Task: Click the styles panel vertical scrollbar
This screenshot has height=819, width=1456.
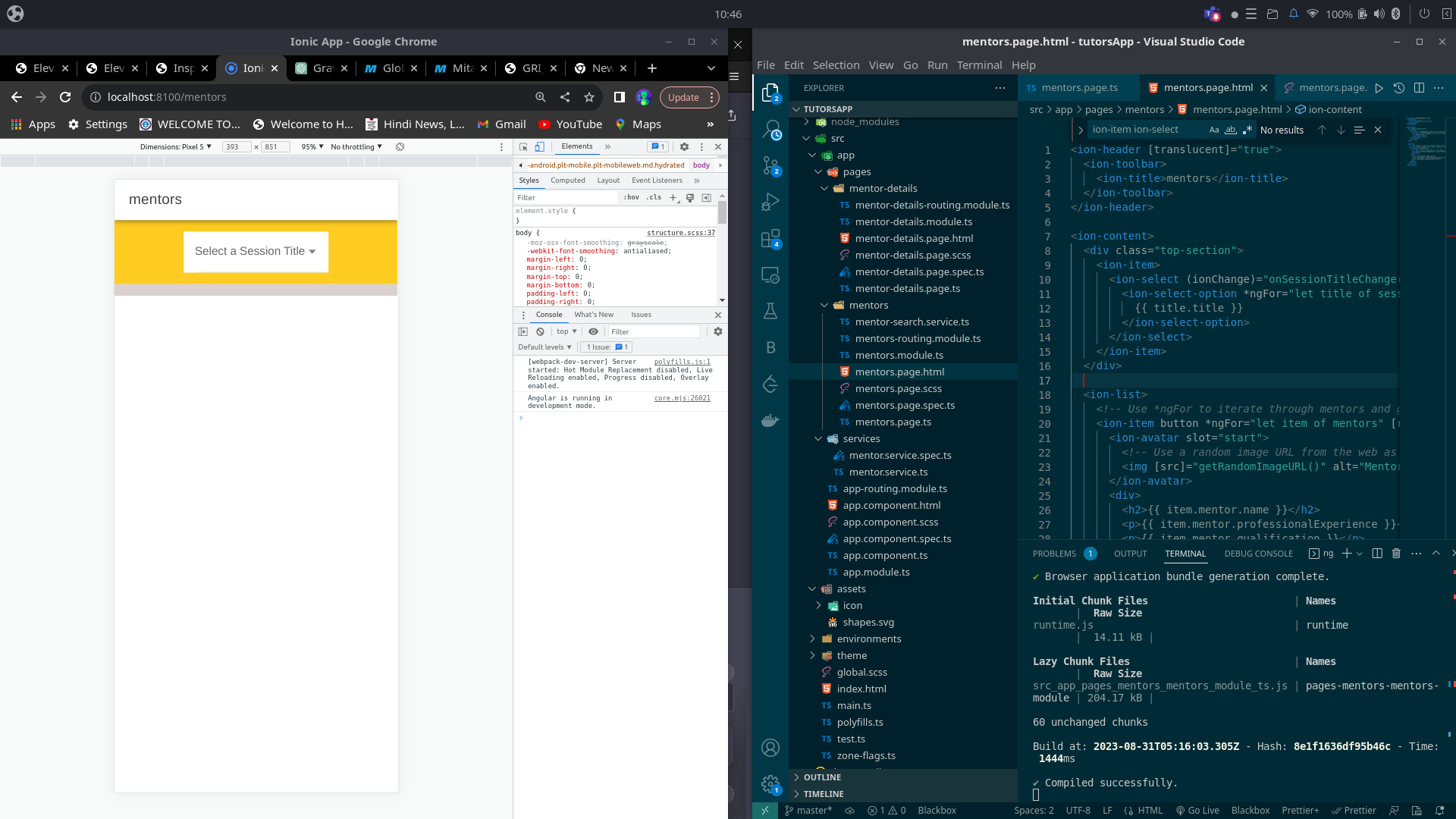Action: 722,212
